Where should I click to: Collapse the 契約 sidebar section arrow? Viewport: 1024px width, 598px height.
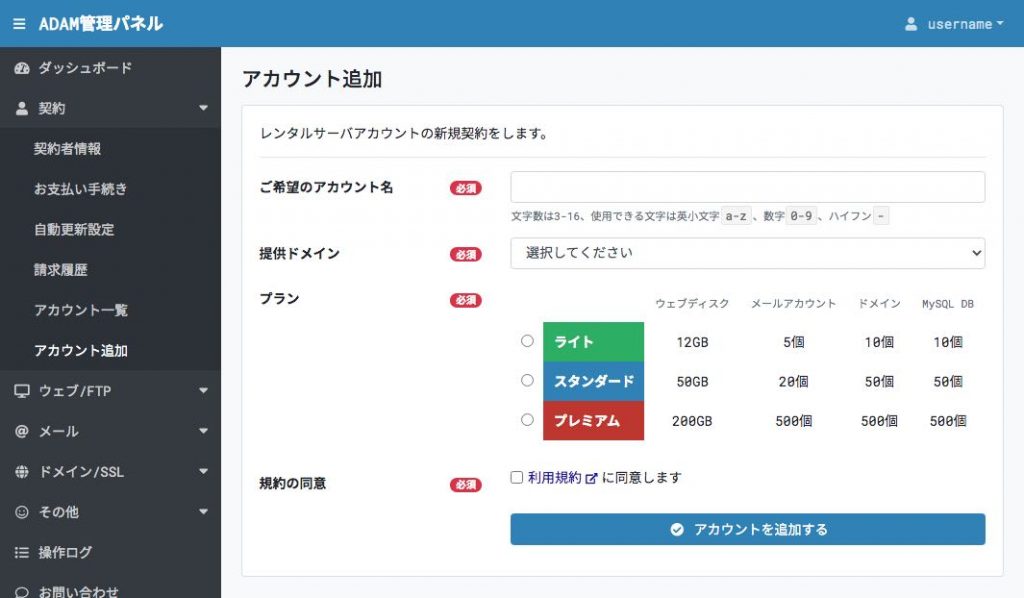204,108
